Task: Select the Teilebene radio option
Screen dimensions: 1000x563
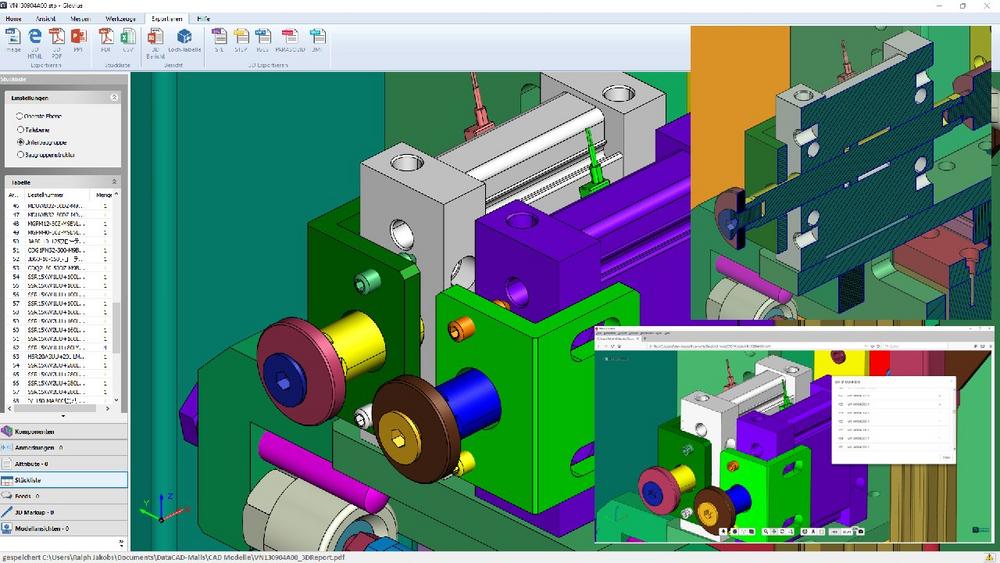Action: (x=19, y=129)
